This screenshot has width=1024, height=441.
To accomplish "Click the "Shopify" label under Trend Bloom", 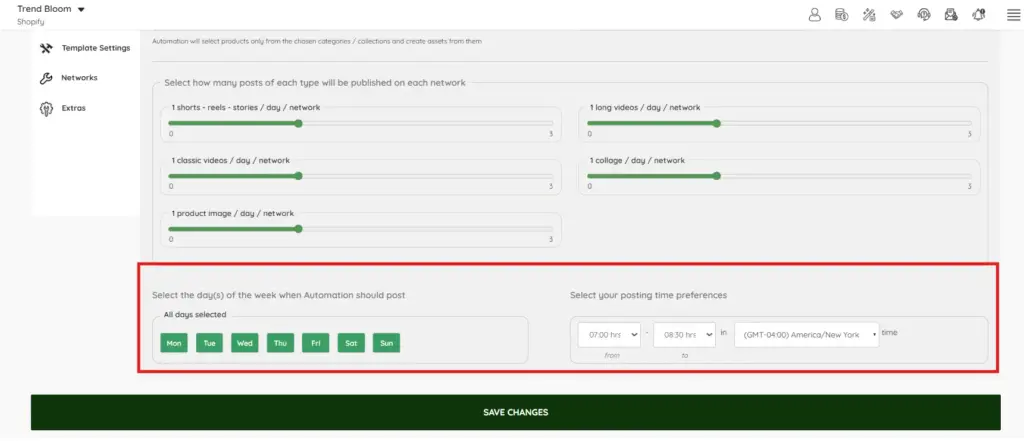I will [x=31, y=22].
